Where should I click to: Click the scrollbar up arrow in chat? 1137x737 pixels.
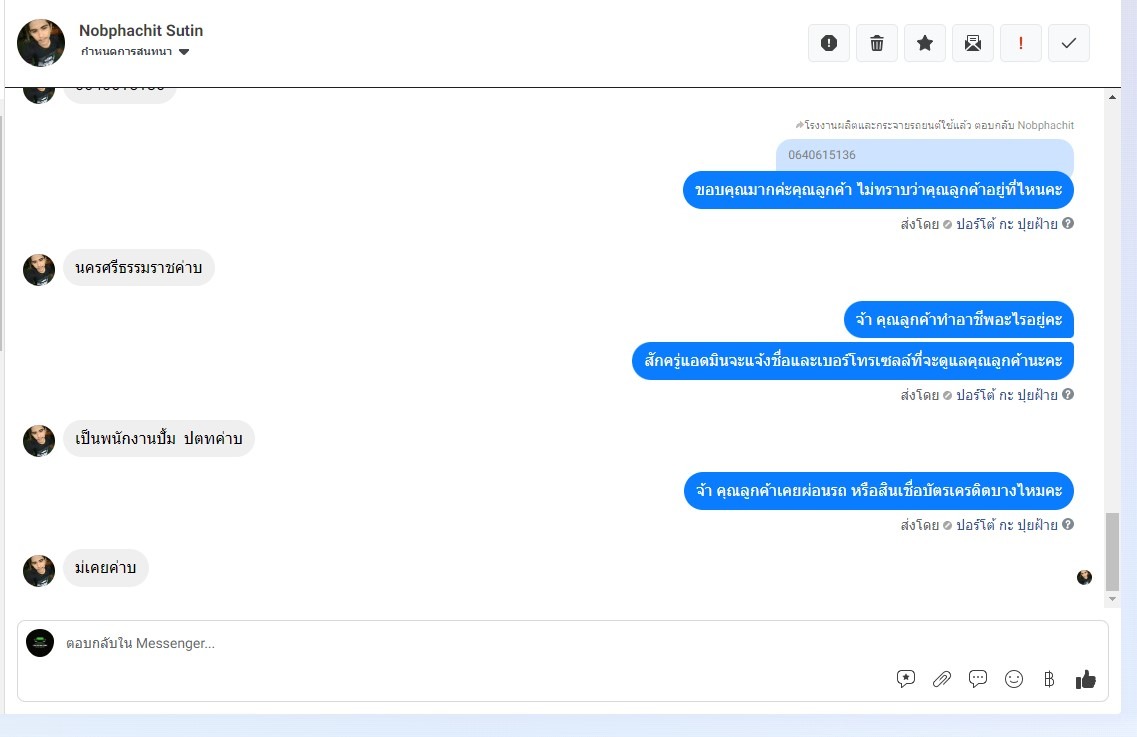click(x=1112, y=96)
